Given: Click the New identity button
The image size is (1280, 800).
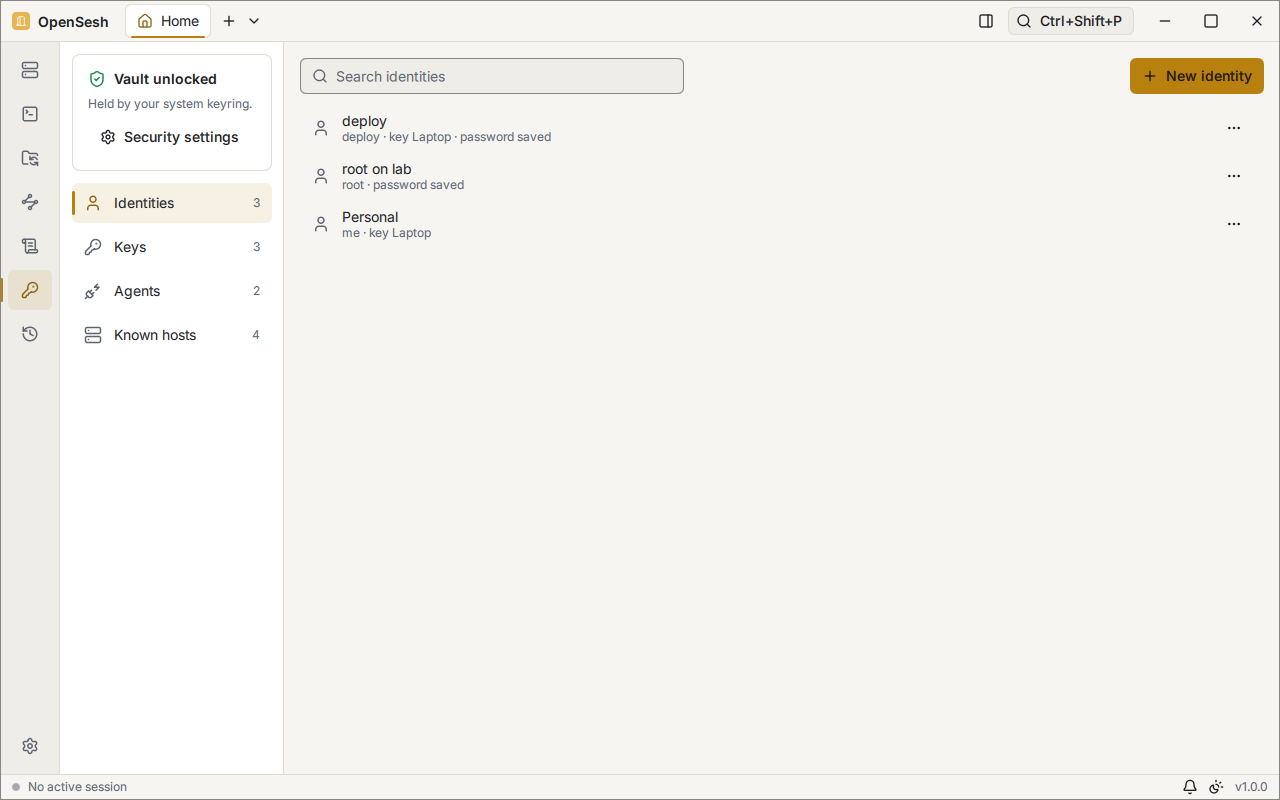Looking at the screenshot, I should (x=1197, y=76).
